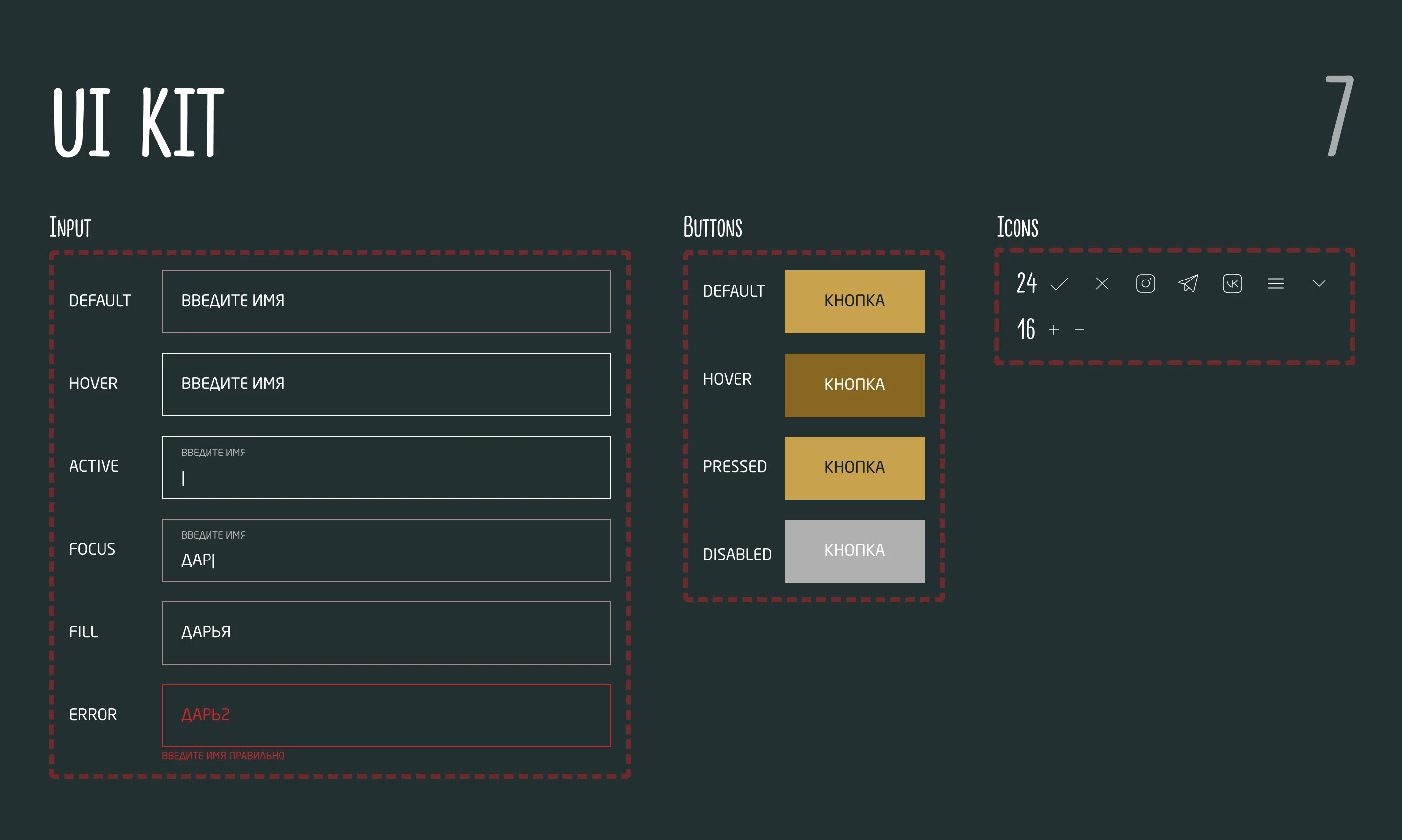Screen dimensions: 1402x840
Task: Click the red Error input ДАРЬ2
Action: pos(386,715)
